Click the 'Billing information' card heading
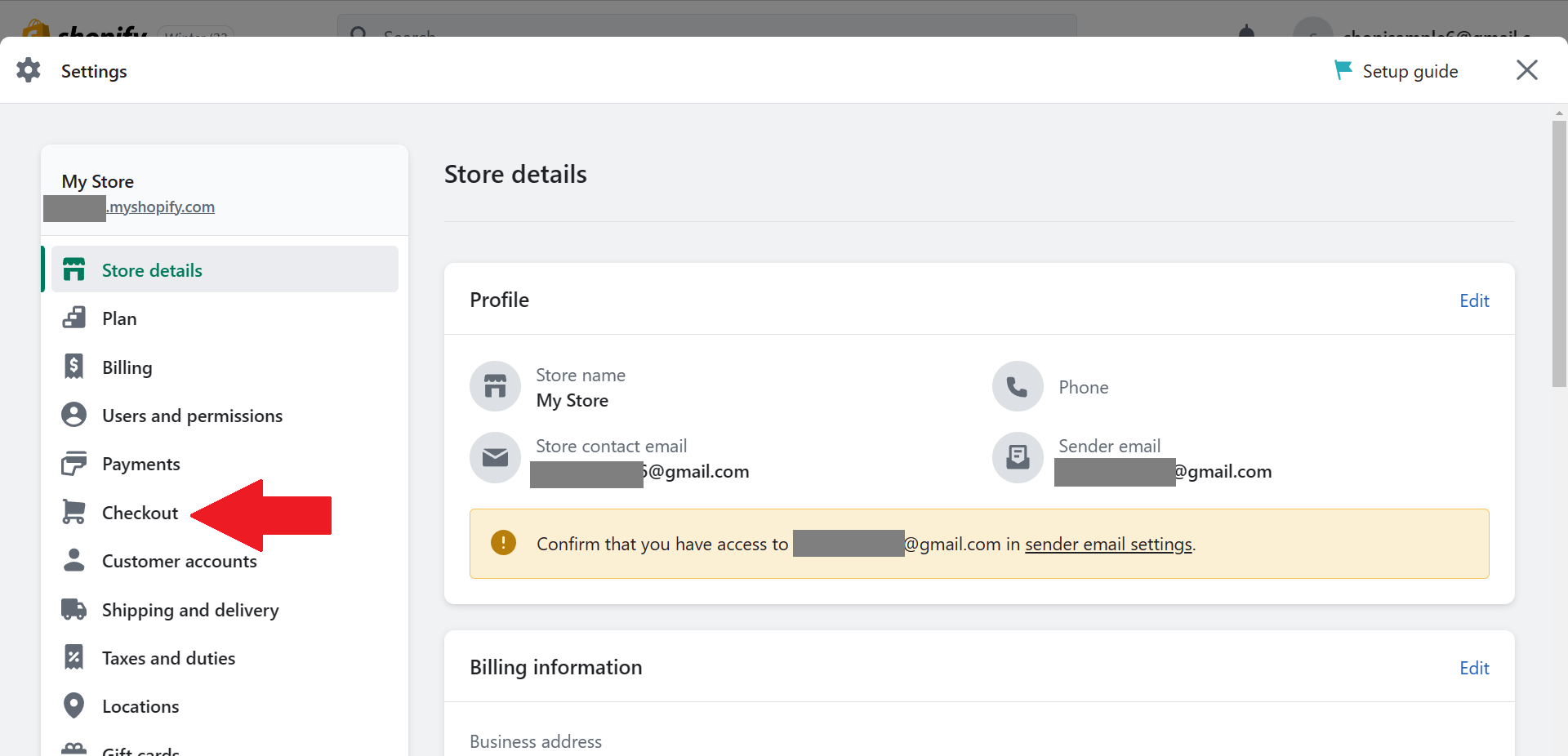The width and height of the screenshot is (1568, 756). 555,667
